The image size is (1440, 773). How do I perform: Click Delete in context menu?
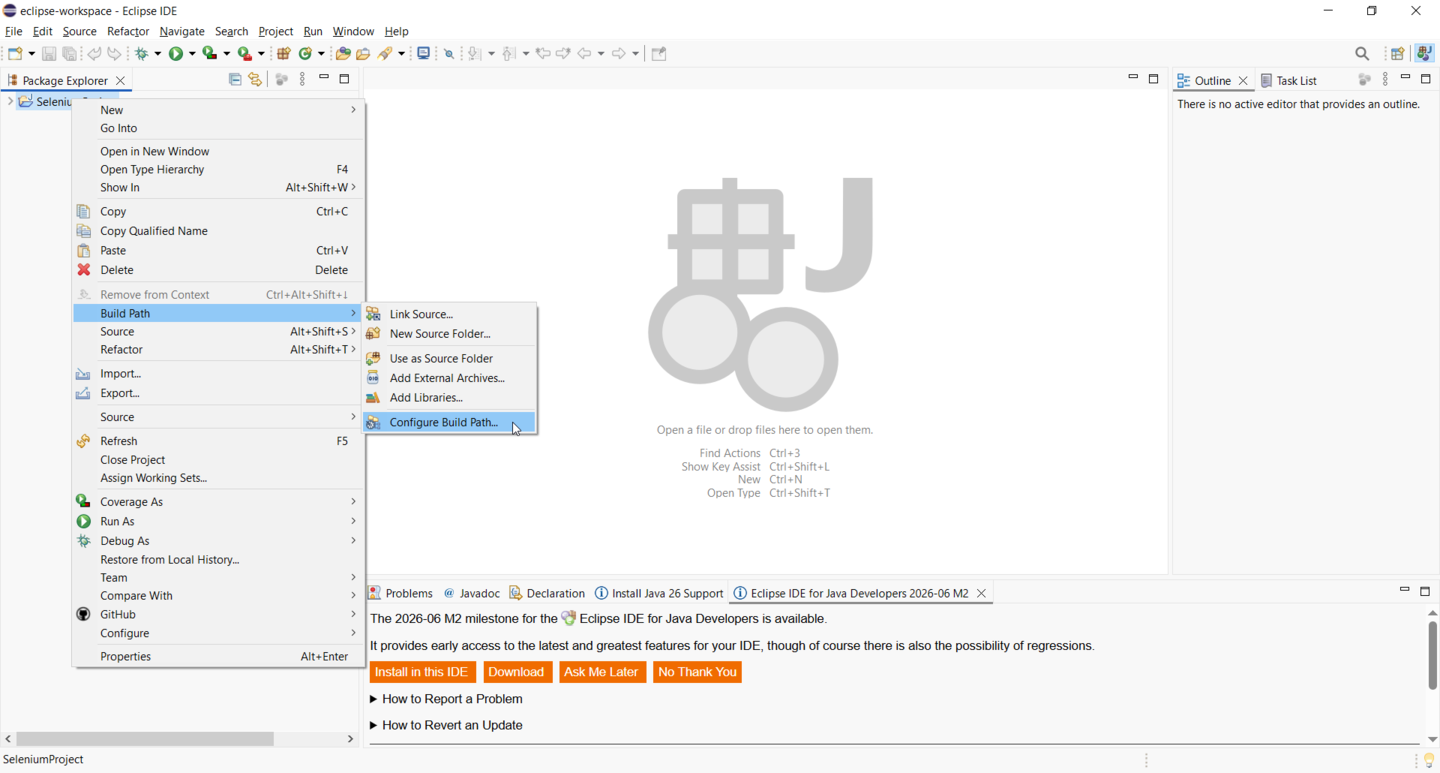218,270
